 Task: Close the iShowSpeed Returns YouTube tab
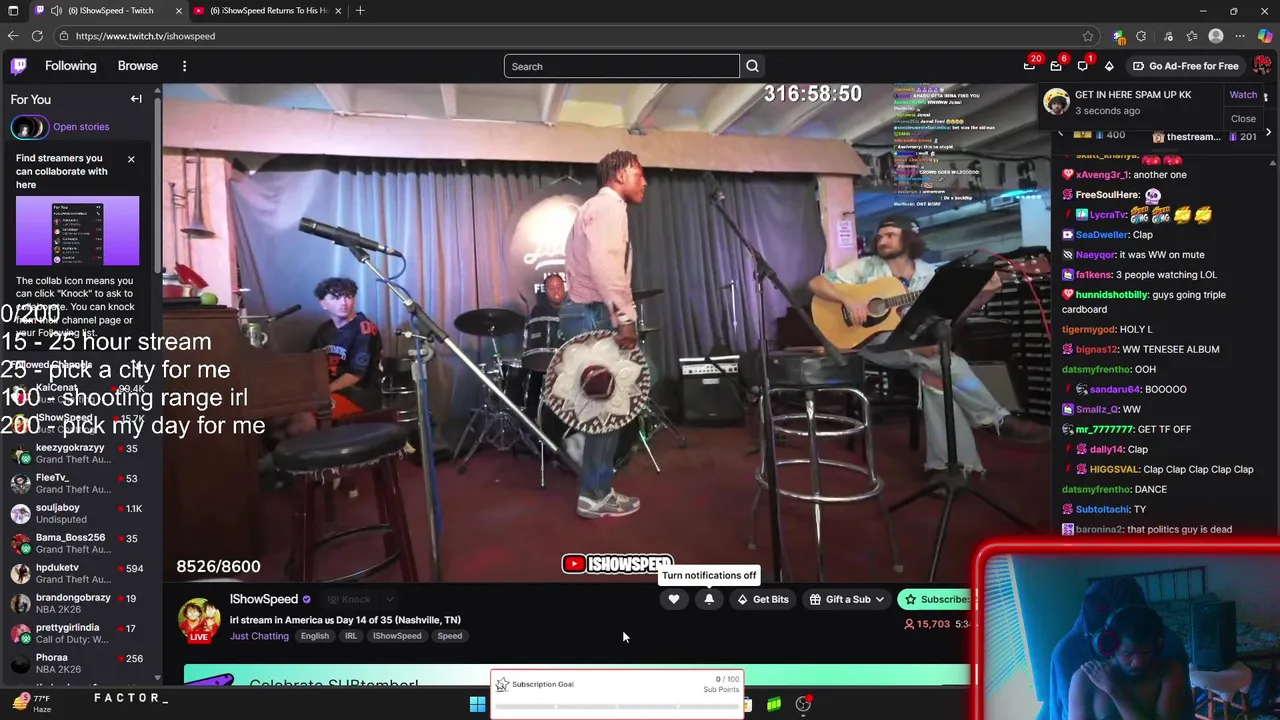pos(338,10)
